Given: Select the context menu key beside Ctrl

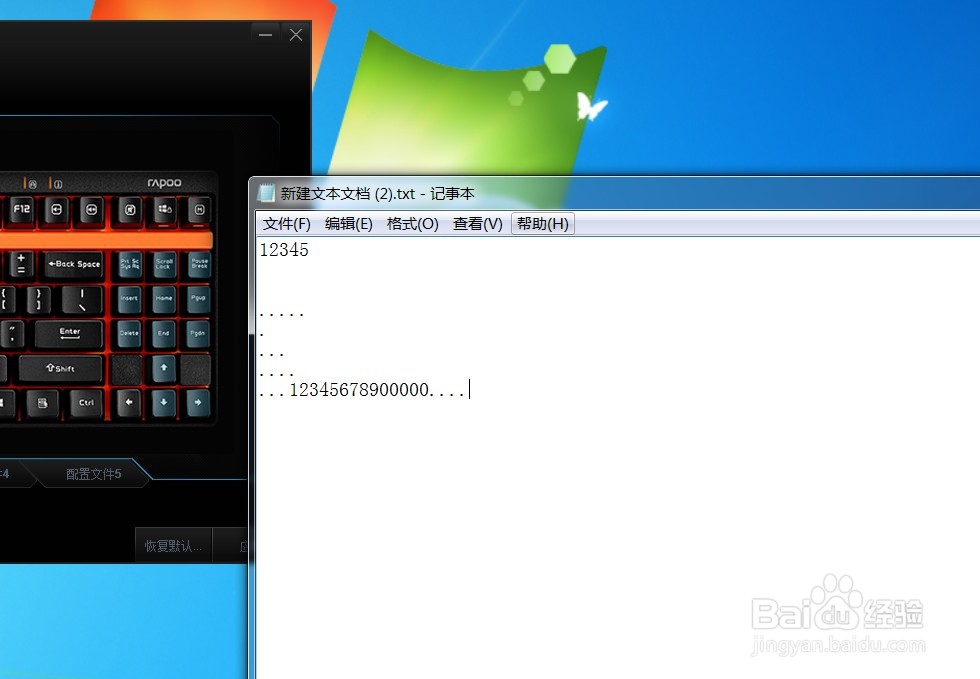Looking at the screenshot, I should [x=42, y=403].
